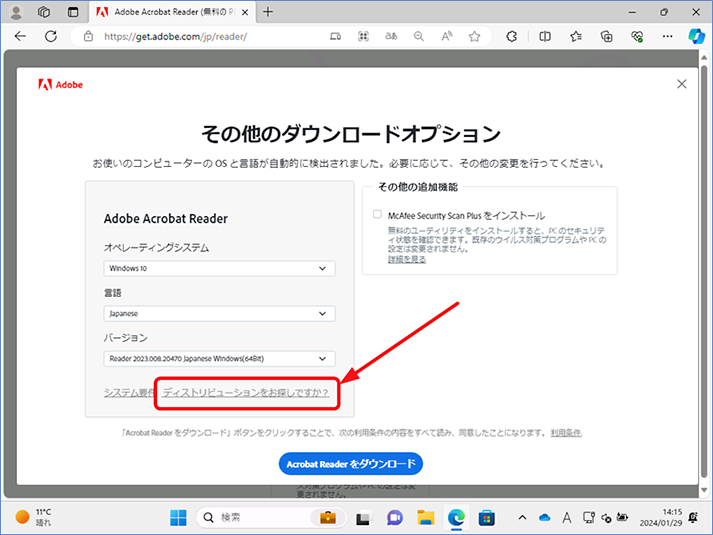This screenshot has width=713, height=535.
Task: Open the システム要件 link
Action: click(129, 392)
